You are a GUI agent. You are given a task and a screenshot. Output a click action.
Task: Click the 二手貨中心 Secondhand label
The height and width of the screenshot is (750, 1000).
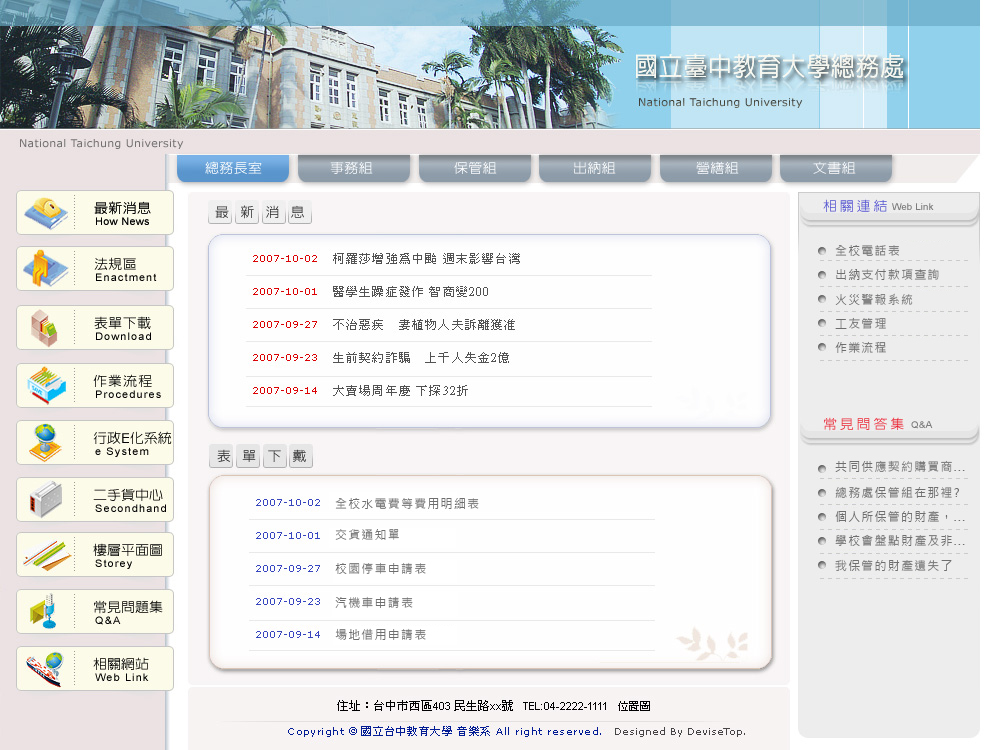pos(130,501)
